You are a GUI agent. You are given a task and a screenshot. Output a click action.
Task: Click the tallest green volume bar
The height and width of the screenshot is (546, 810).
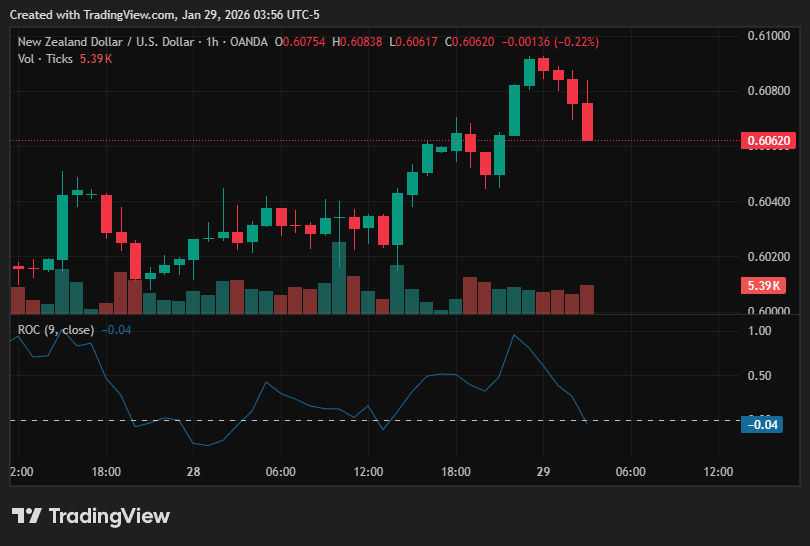coord(339,278)
